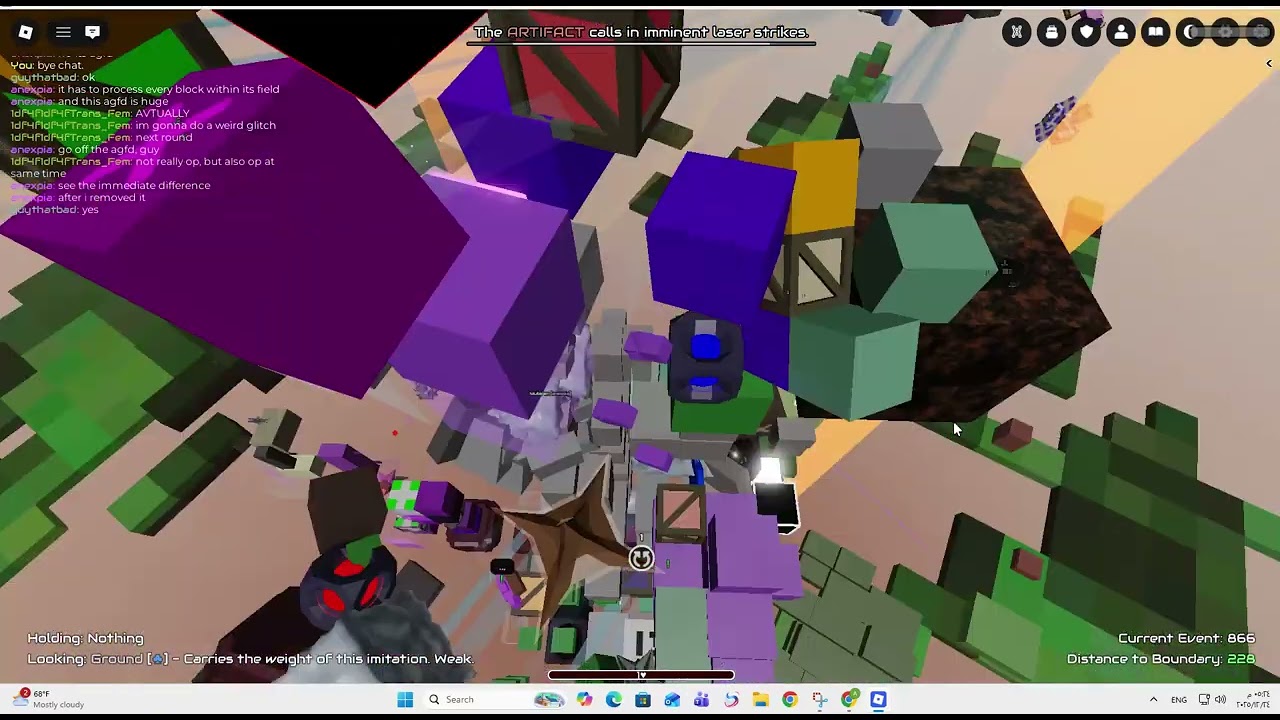Open the network icon in system tray
The image size is (1280, 720).
point(1204,700)
